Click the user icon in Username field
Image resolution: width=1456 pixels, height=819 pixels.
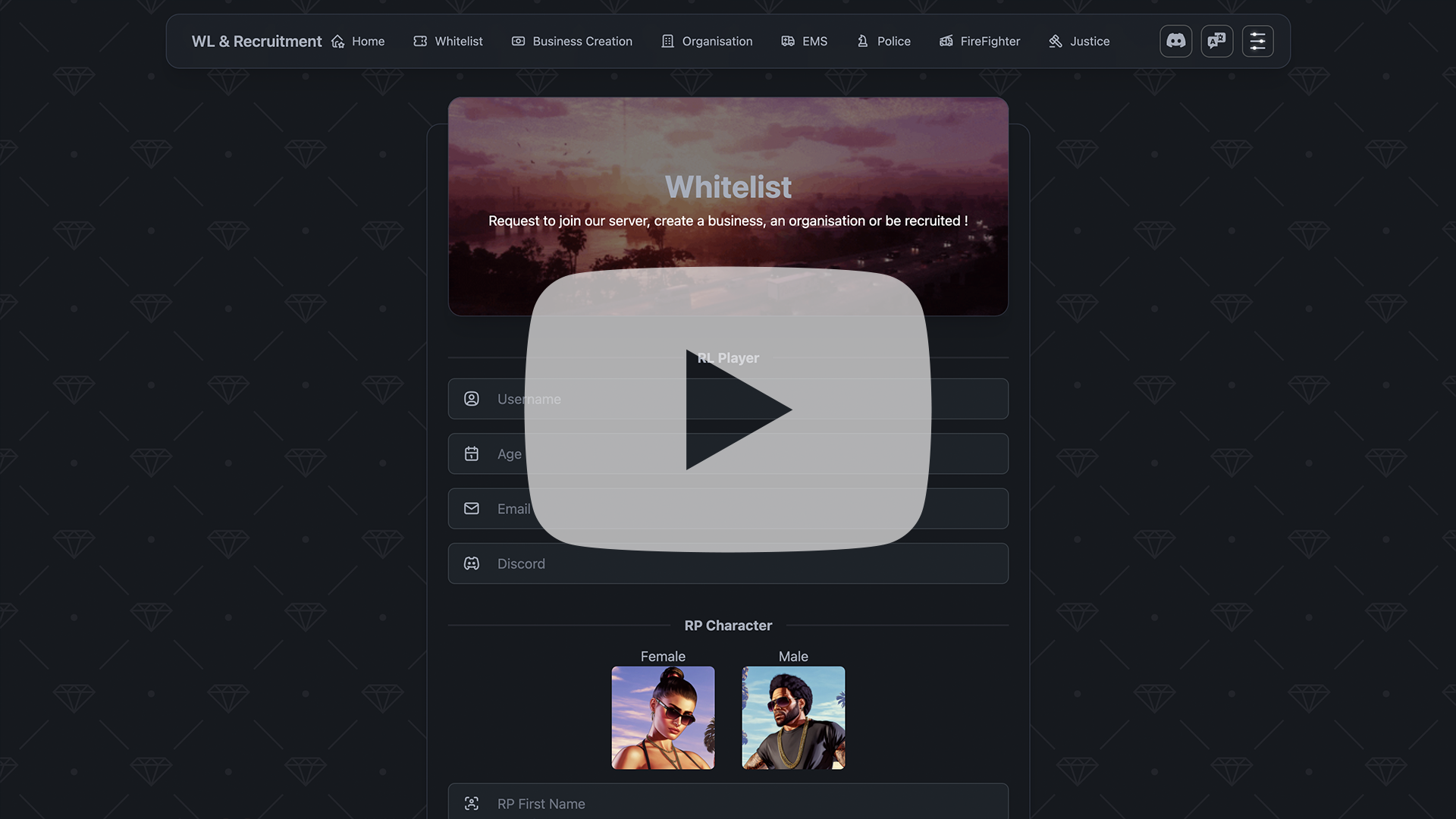(472, 399)
